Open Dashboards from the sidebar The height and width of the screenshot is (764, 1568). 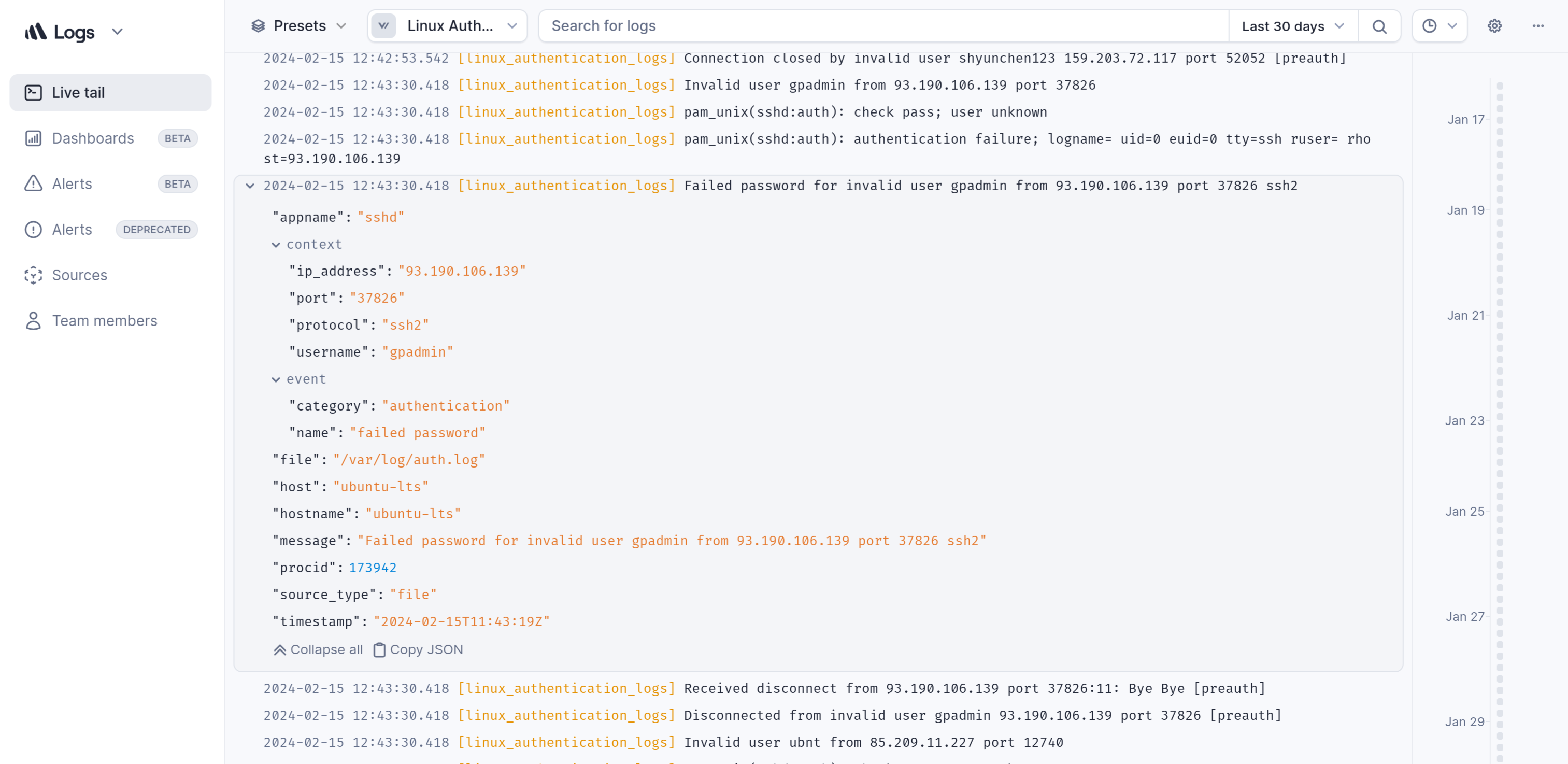[x=93, y=138]
